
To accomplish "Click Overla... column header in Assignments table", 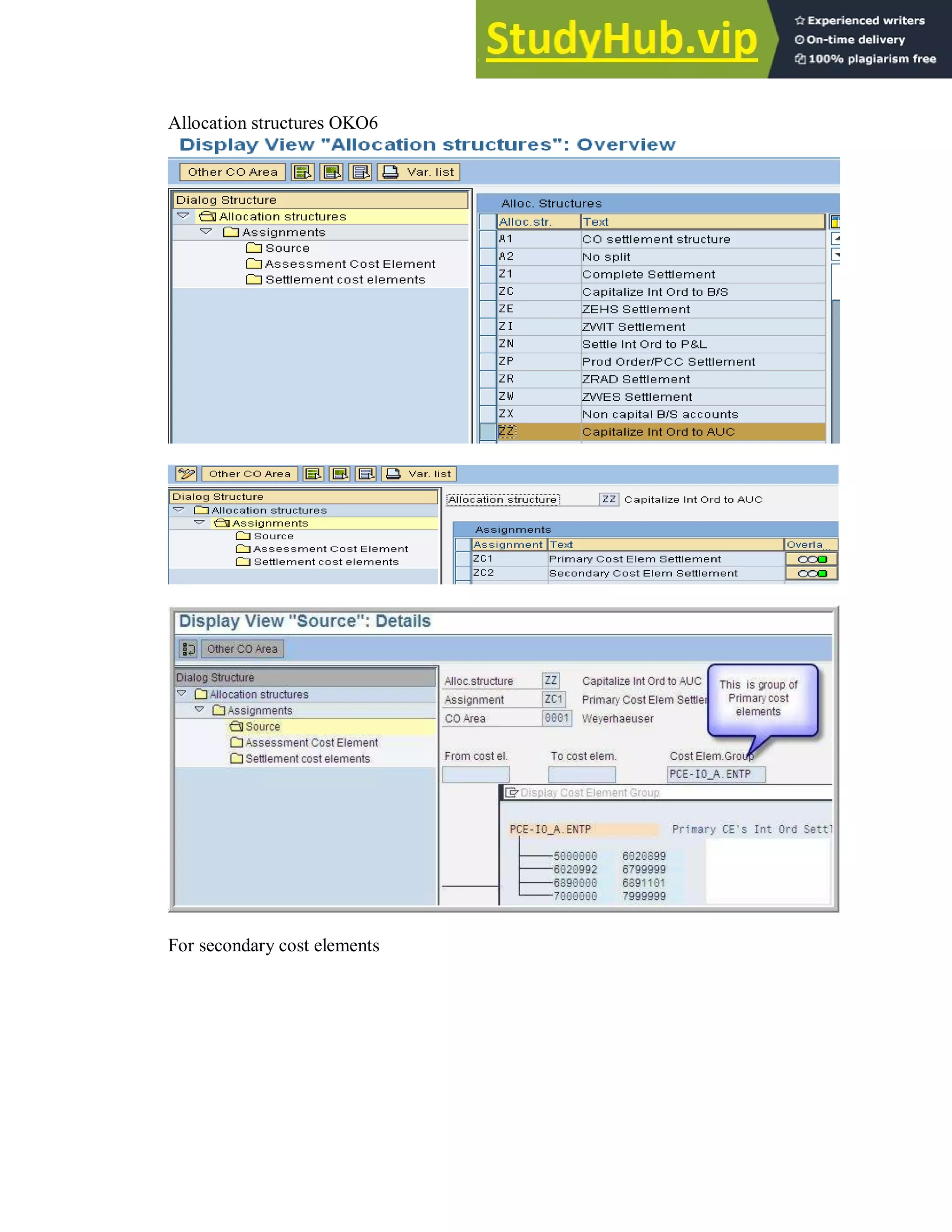I will tap(811, 544).
